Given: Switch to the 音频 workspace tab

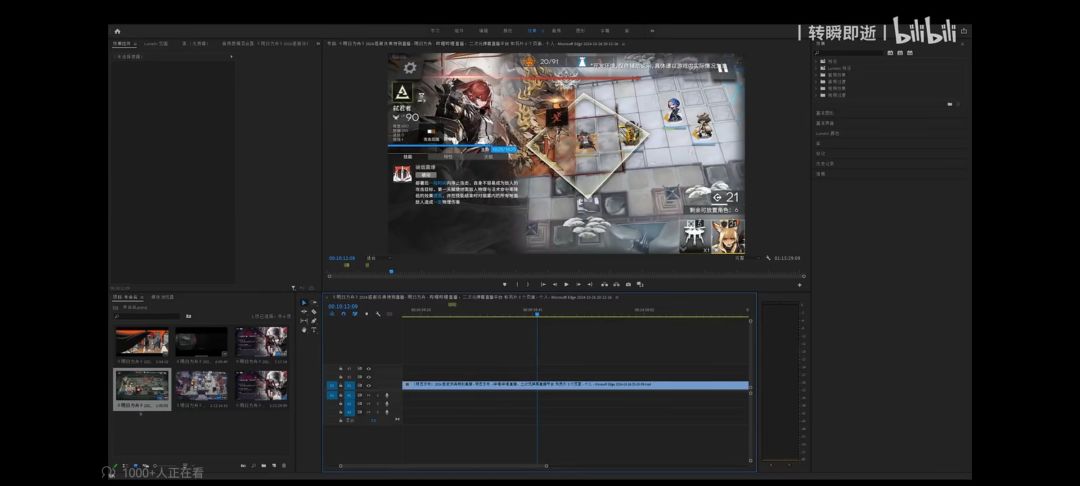Looking at the screenshot, I should click(556, 31).
